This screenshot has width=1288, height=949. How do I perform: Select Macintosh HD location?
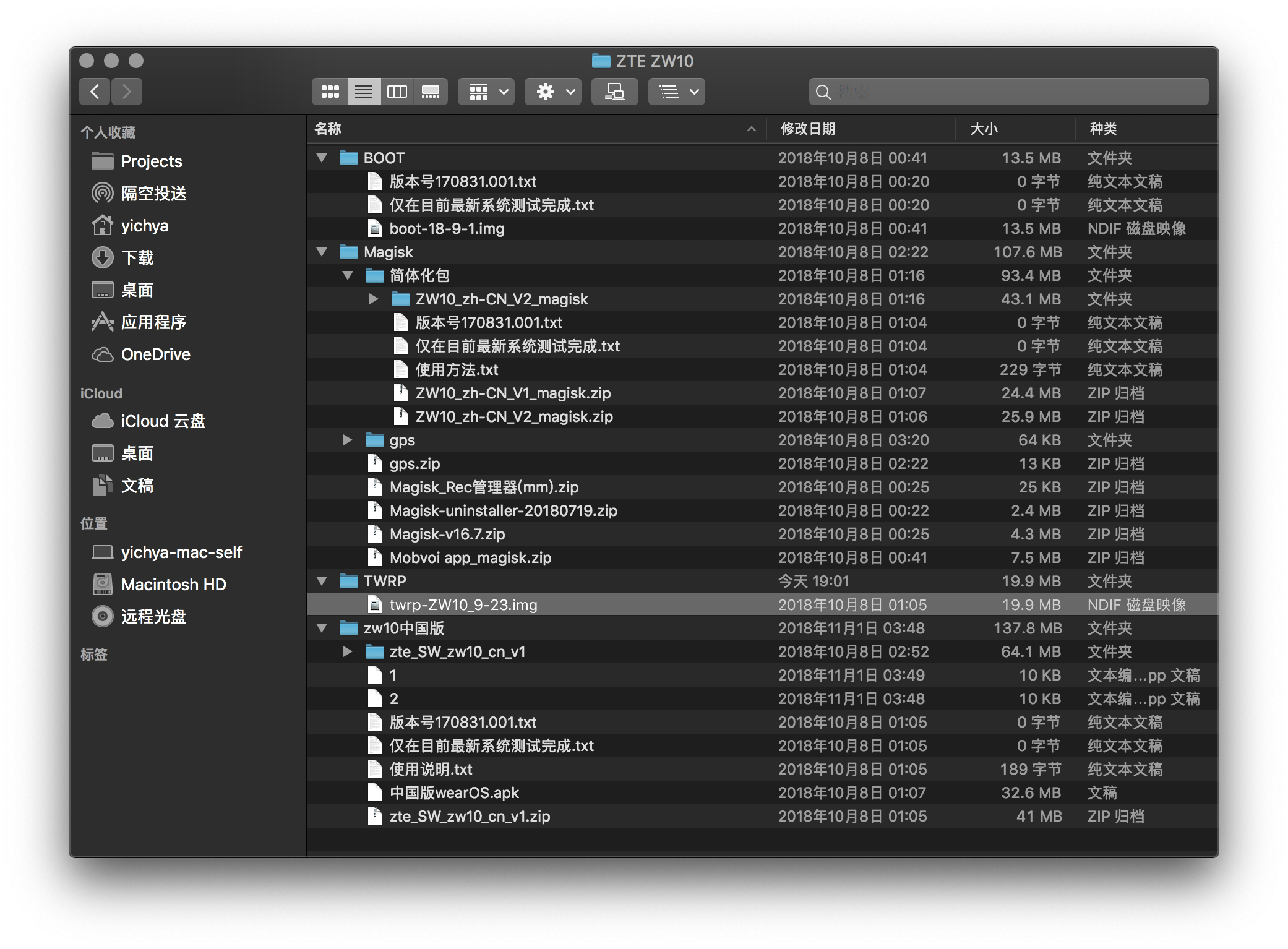pos(173,584)
